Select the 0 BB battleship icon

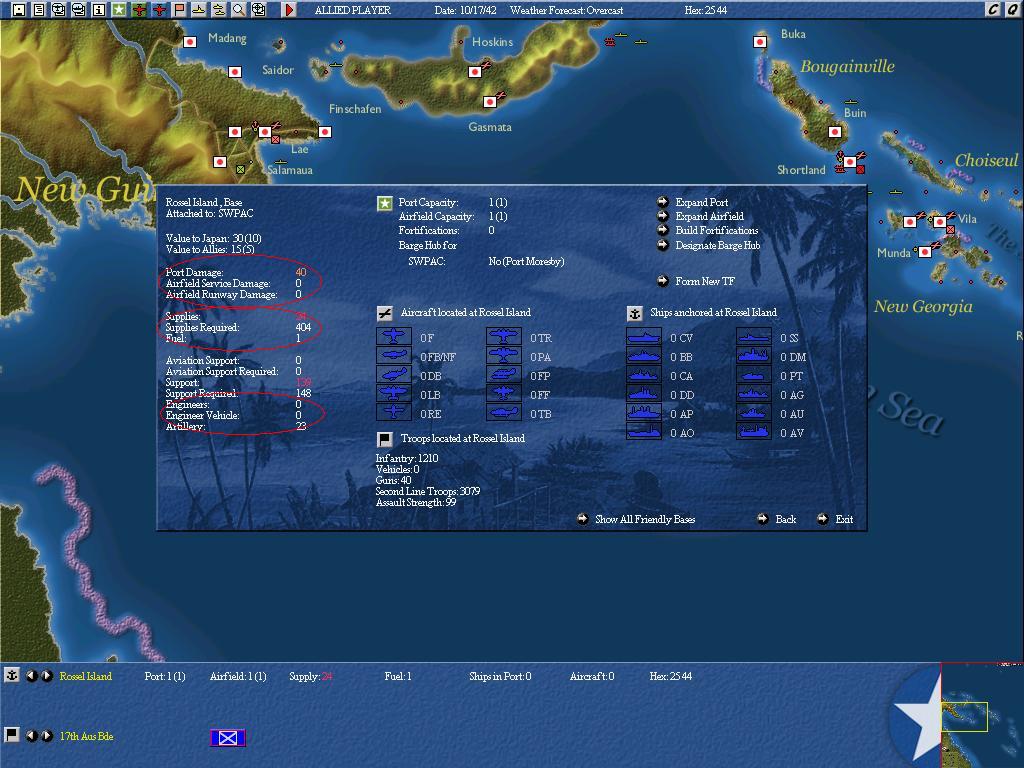(x=644, y=356)
